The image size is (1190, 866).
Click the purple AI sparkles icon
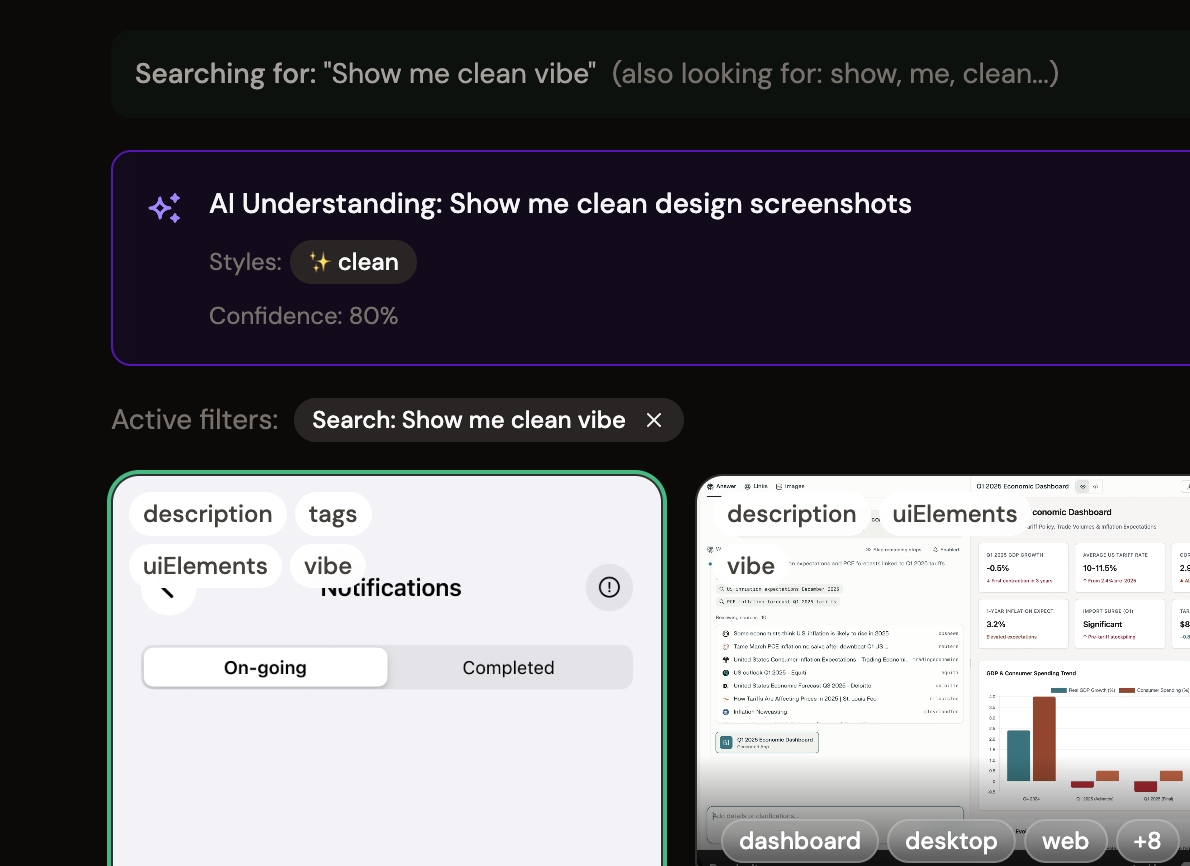pyautogui.click(x=164, y=207)
